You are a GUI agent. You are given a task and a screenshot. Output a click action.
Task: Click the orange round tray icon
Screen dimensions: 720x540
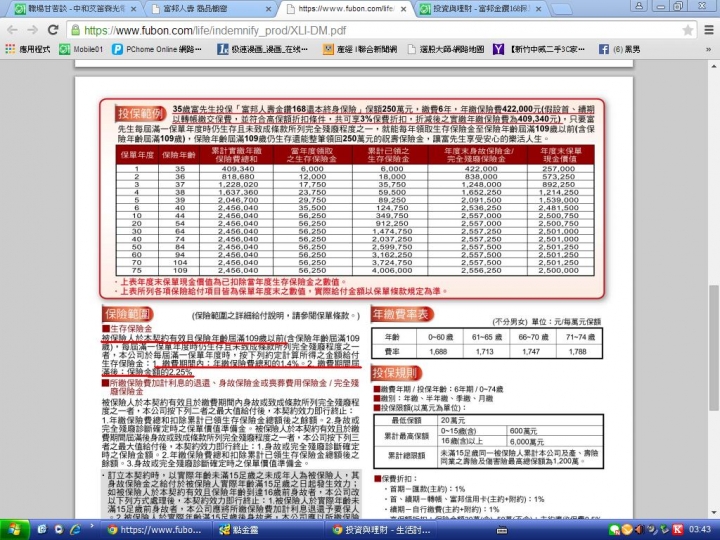coord(627,530)
